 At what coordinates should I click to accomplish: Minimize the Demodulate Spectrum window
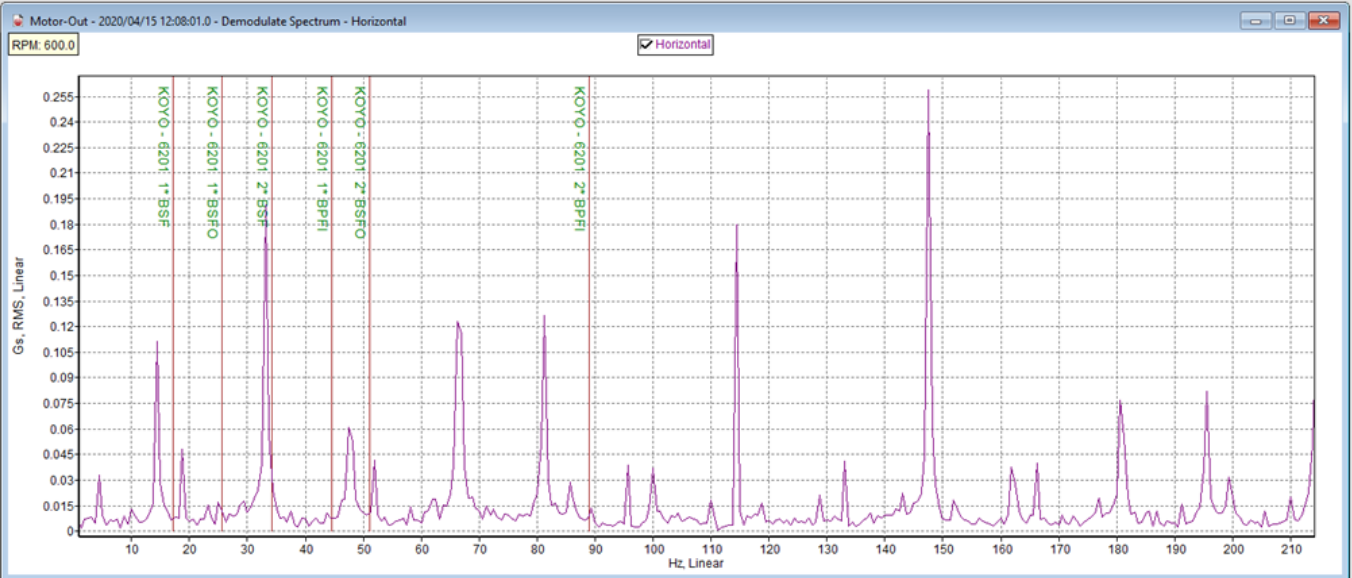(1255, 20)
